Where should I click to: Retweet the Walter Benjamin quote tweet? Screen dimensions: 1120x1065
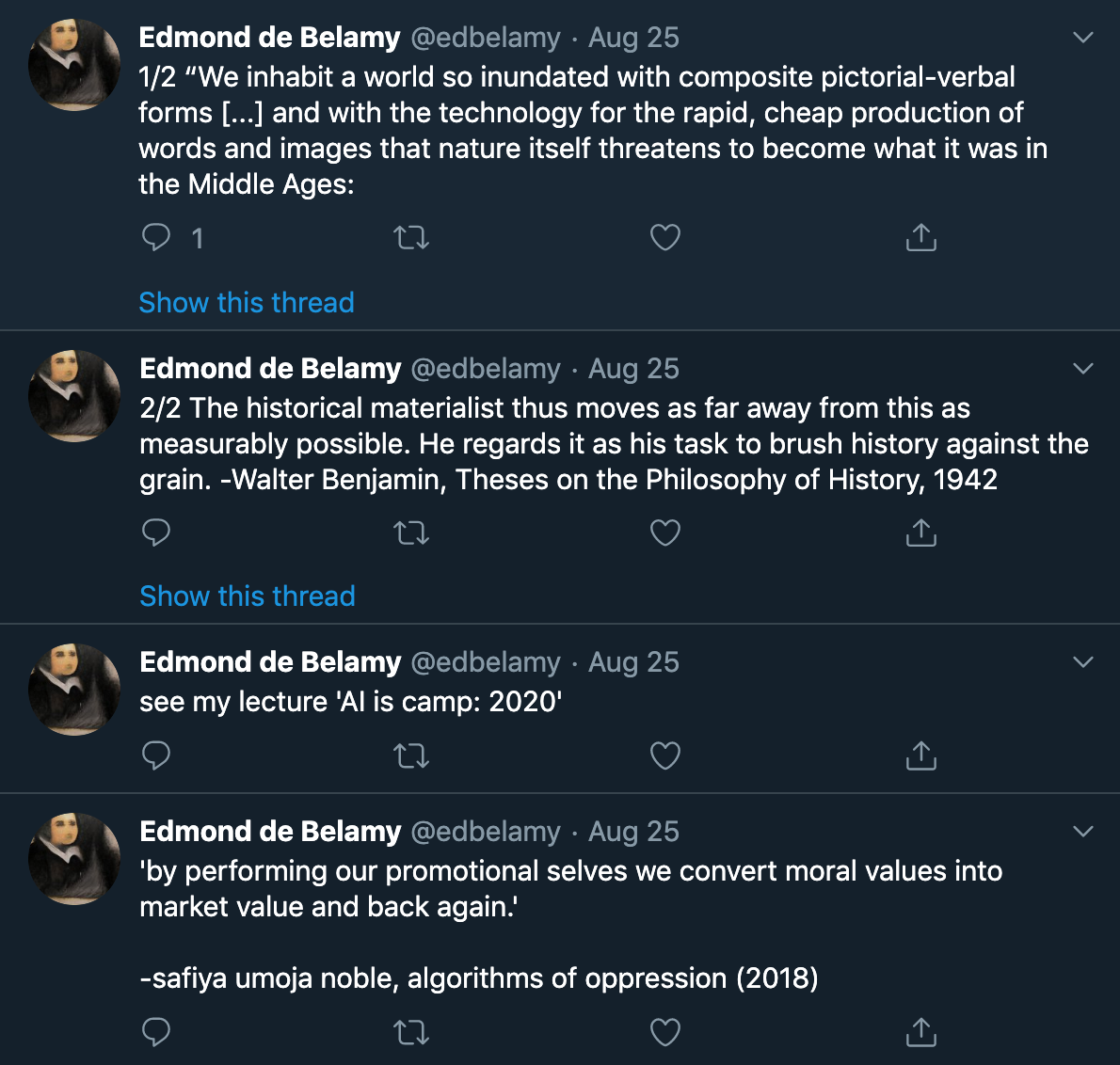411,532
